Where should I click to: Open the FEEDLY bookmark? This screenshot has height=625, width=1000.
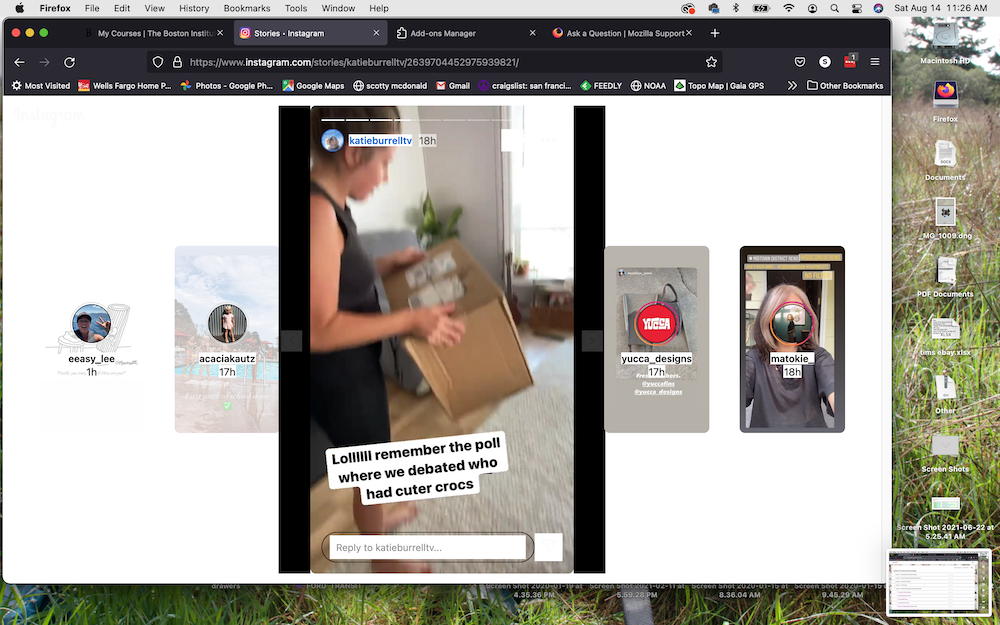pos(601,85)
